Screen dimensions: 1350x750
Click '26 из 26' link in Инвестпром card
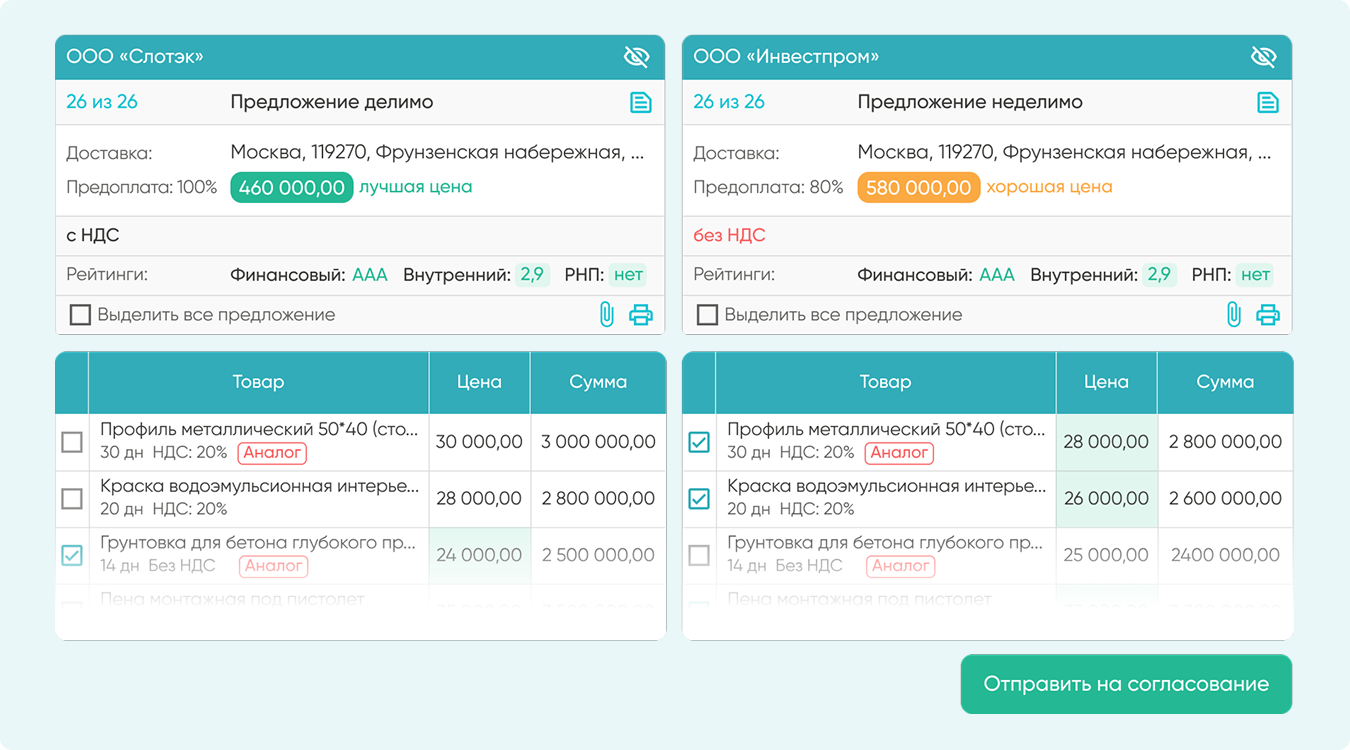click(x=729, y=102)
